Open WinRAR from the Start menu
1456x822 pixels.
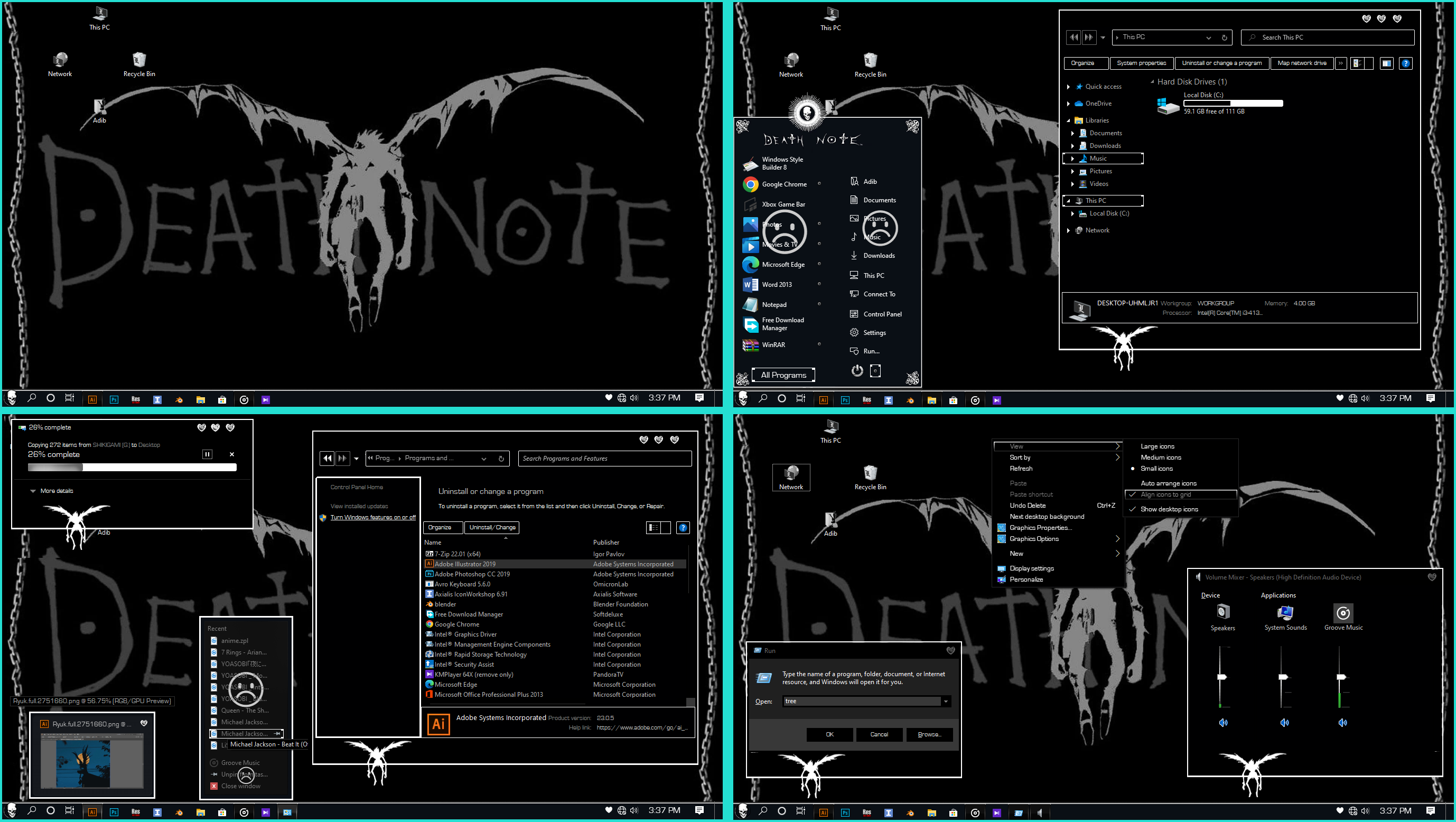774,345
